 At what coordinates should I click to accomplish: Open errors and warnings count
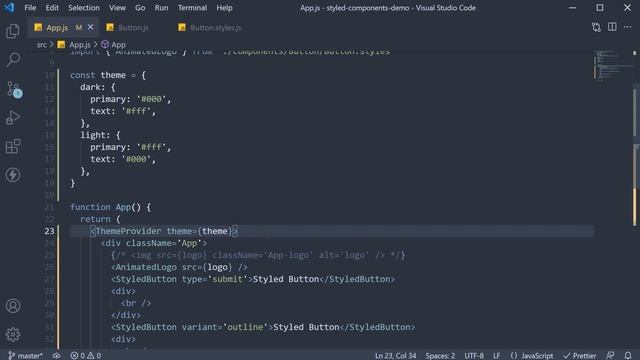[x=86, y=356]
